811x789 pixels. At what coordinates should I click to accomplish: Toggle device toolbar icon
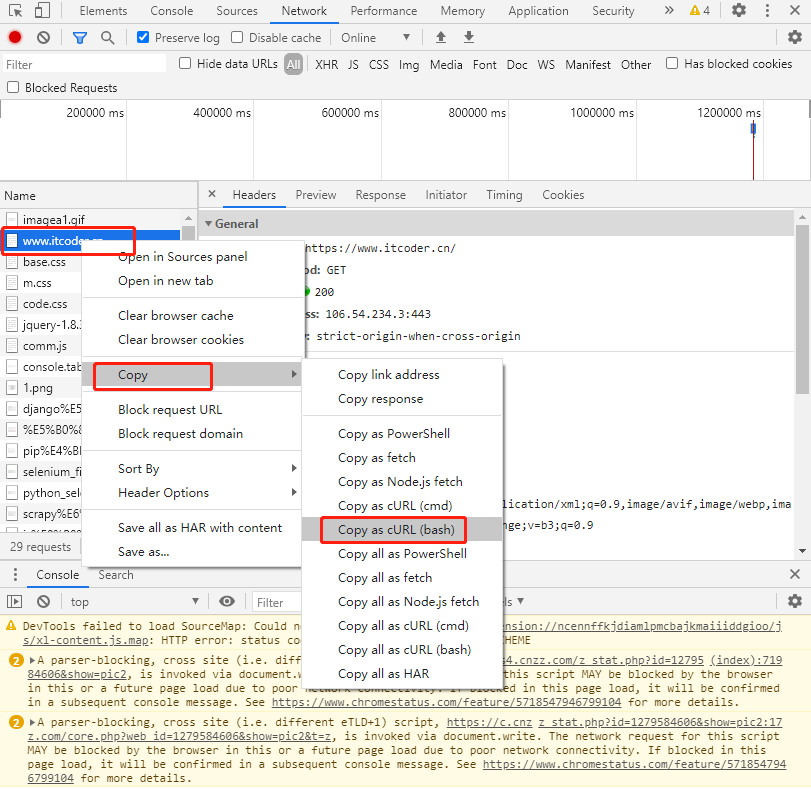(42, 11)
